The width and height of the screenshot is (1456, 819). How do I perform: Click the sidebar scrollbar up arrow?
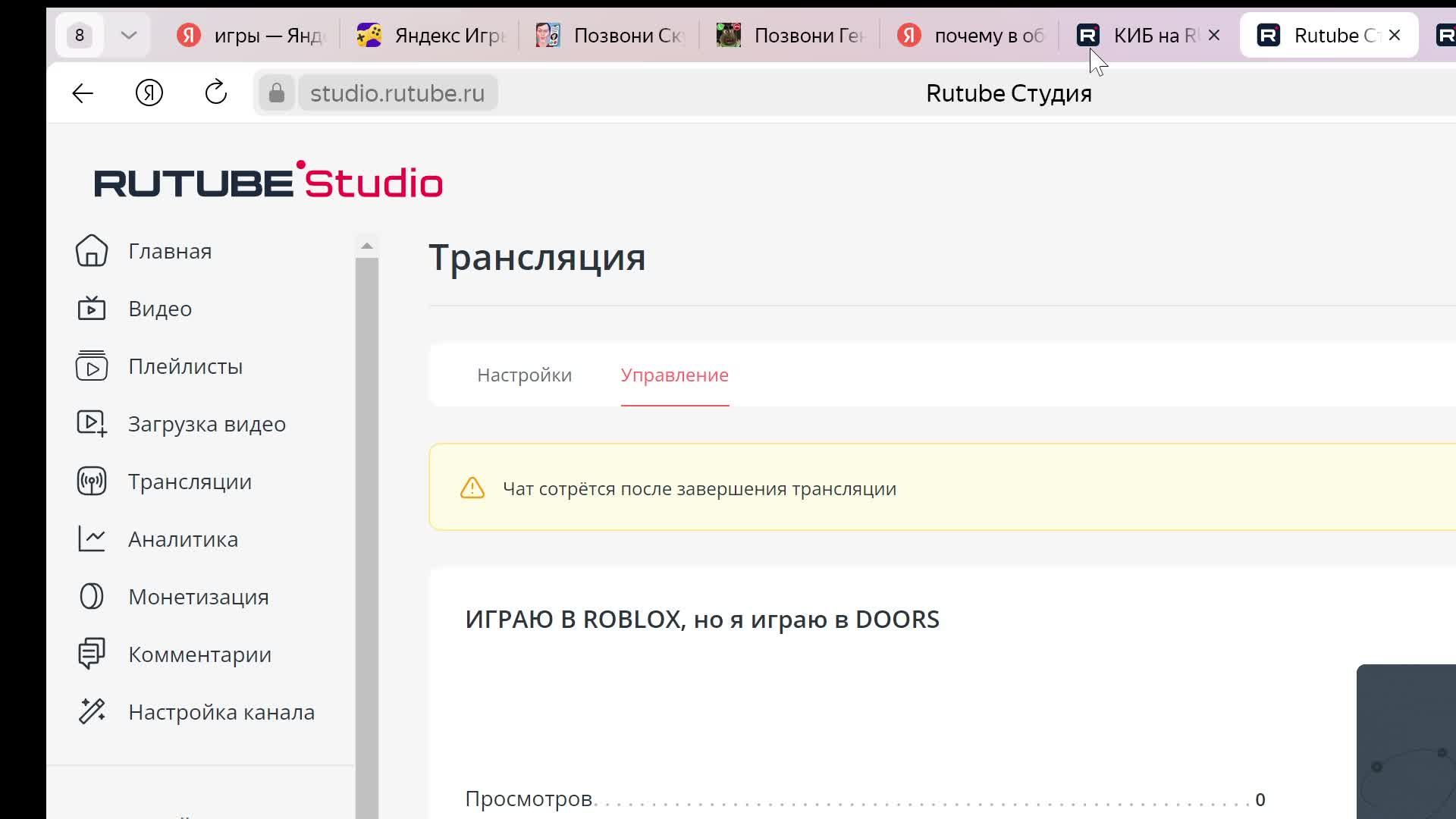tap(367, 246)
